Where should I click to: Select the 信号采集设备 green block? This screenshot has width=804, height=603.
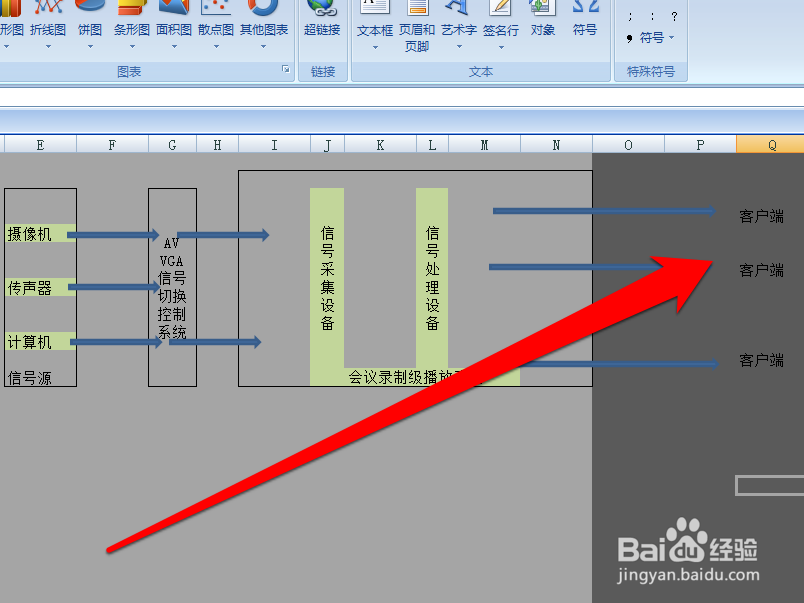(x=327, y=279)
